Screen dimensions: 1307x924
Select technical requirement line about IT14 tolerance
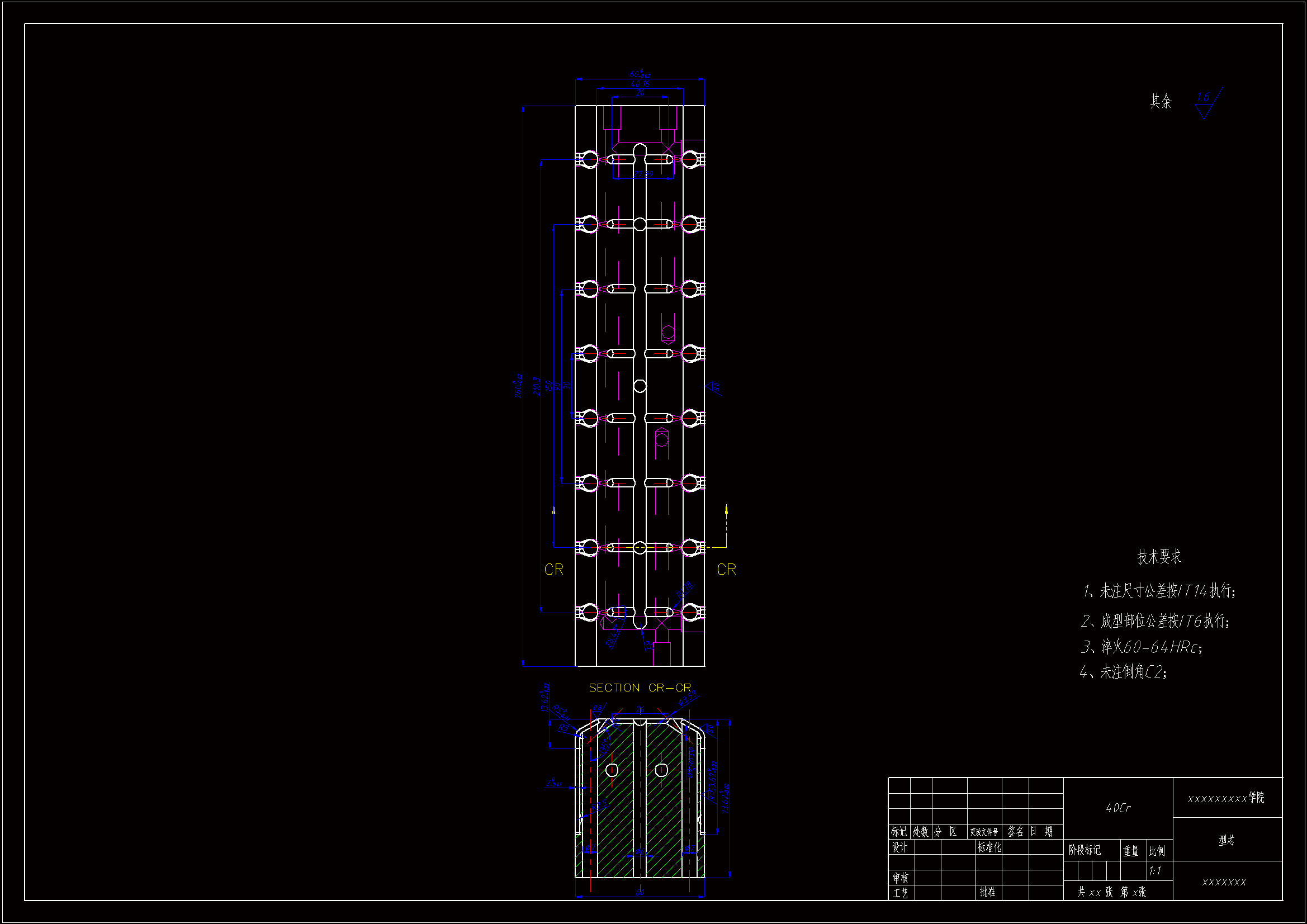(1159, 591)
